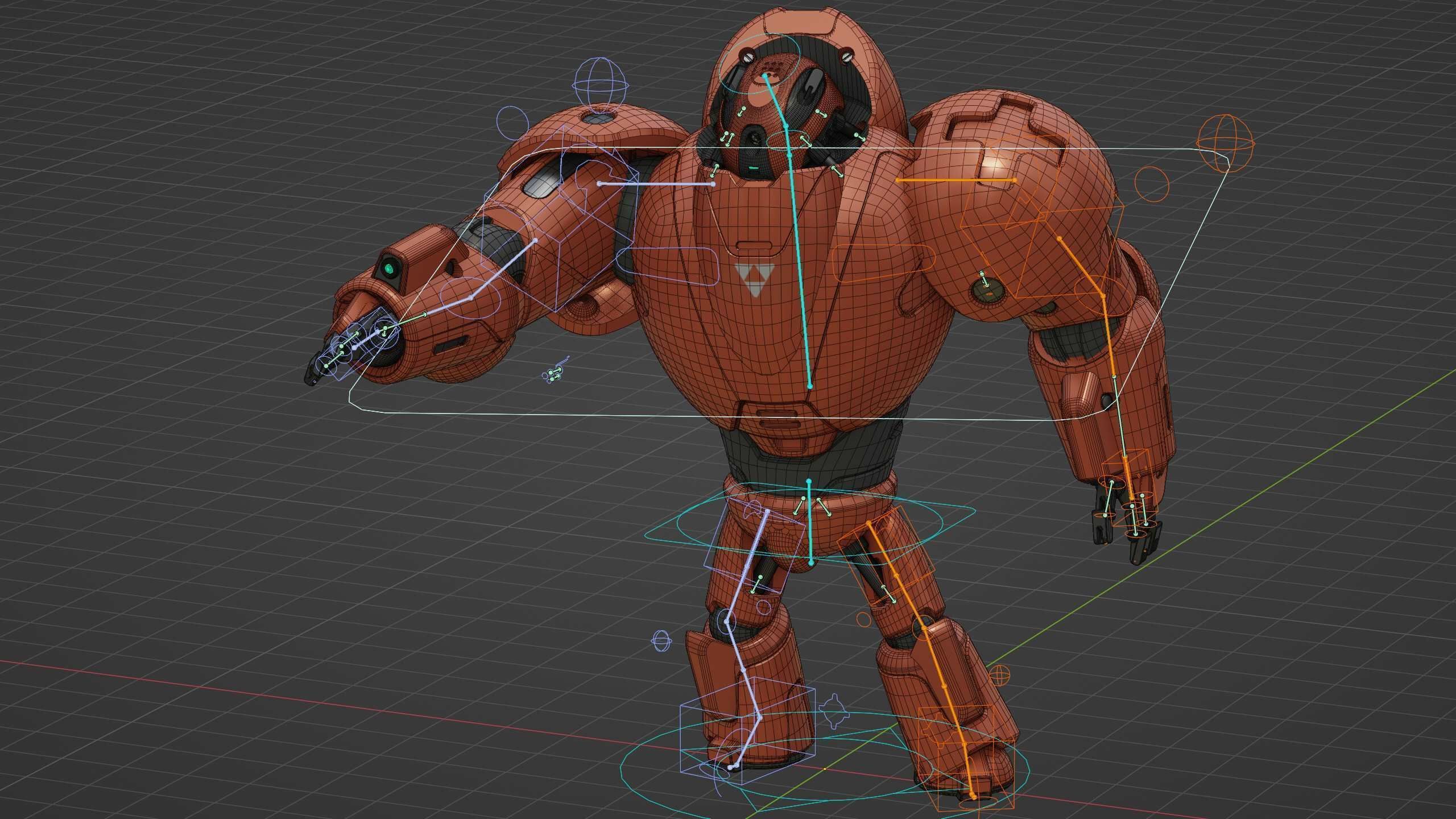Select the blue gear-shaped control near the foot
Image resolution: width=1456 pixels, height=819 pixels.
pyautogui.click(x=834, y=710)
